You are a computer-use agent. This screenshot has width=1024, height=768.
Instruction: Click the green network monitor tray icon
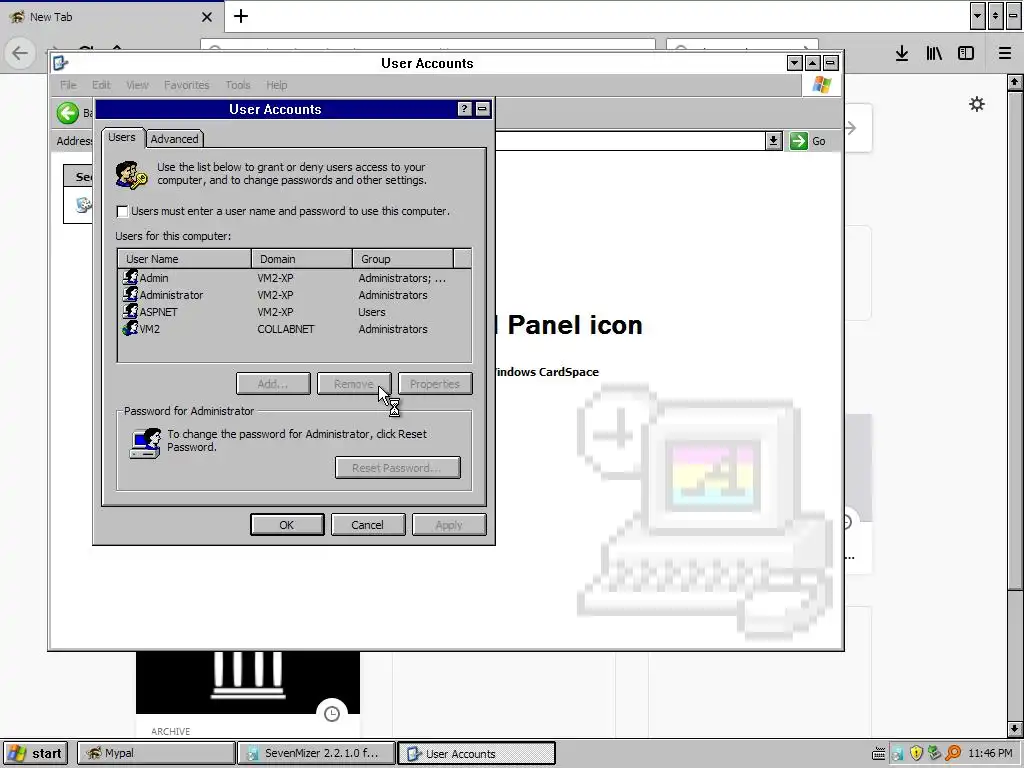pyautogui.click(x=934, y=754)
